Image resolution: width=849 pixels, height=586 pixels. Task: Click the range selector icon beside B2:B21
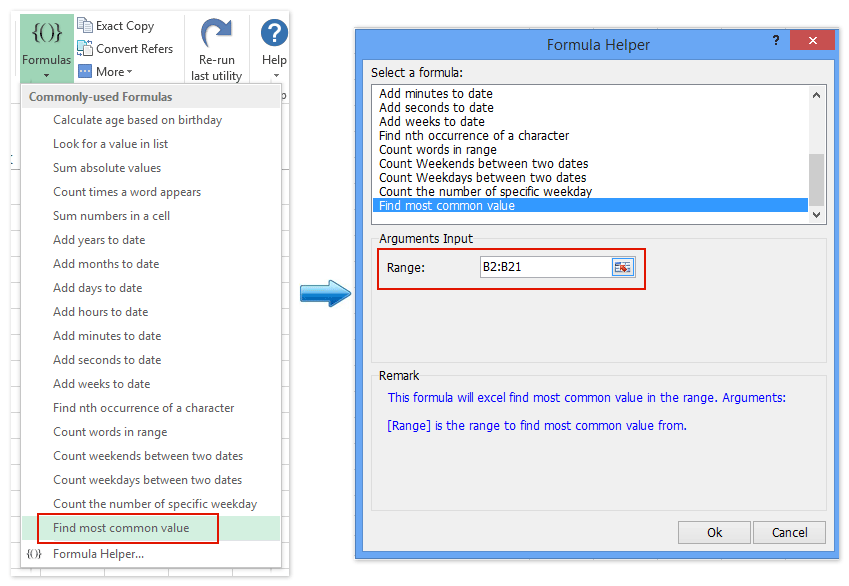tap(623, 268)
